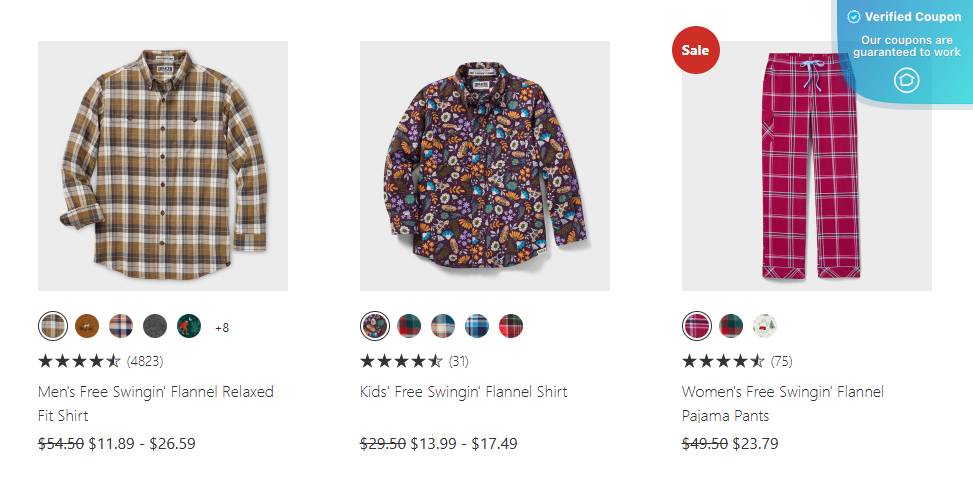This screenshot has width=973, height=496.
Task: Open Kids' Free Swingin' Flannel Shirt link
Action: (x=463, y=392)
